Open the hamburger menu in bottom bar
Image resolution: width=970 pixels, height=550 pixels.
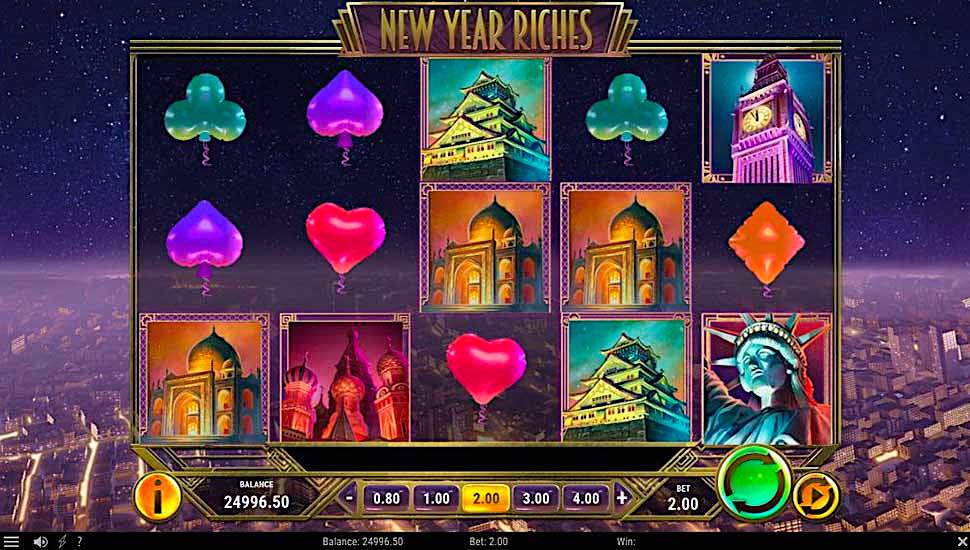click(x=12, y=542)
